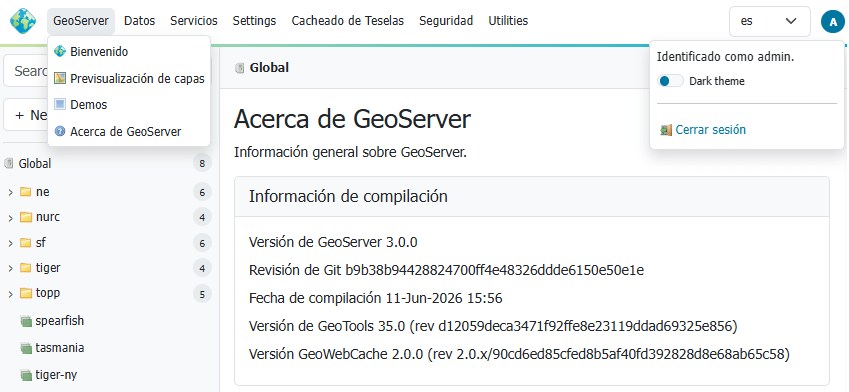Expand the topp workspace
The image size is (849, 392).
pyautogui.click(x=10, y=294)
